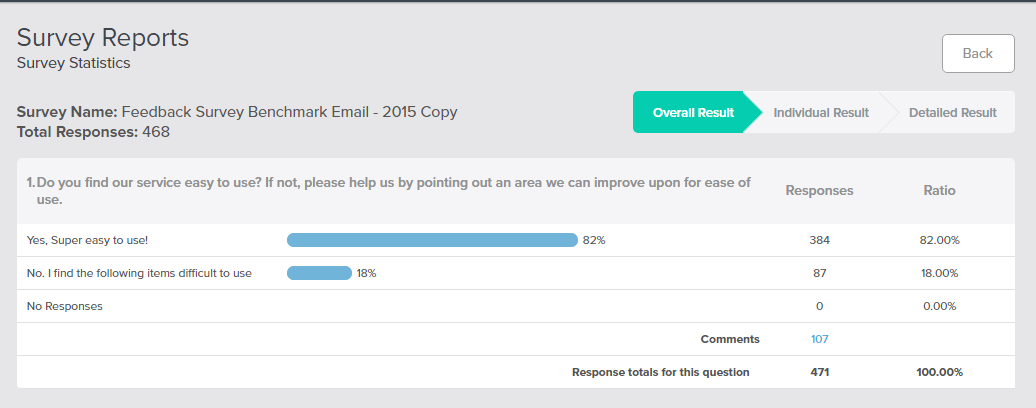The image size is (1036, 408).
Task: Click the 384 responses count
Action: (x=819, y=240)
